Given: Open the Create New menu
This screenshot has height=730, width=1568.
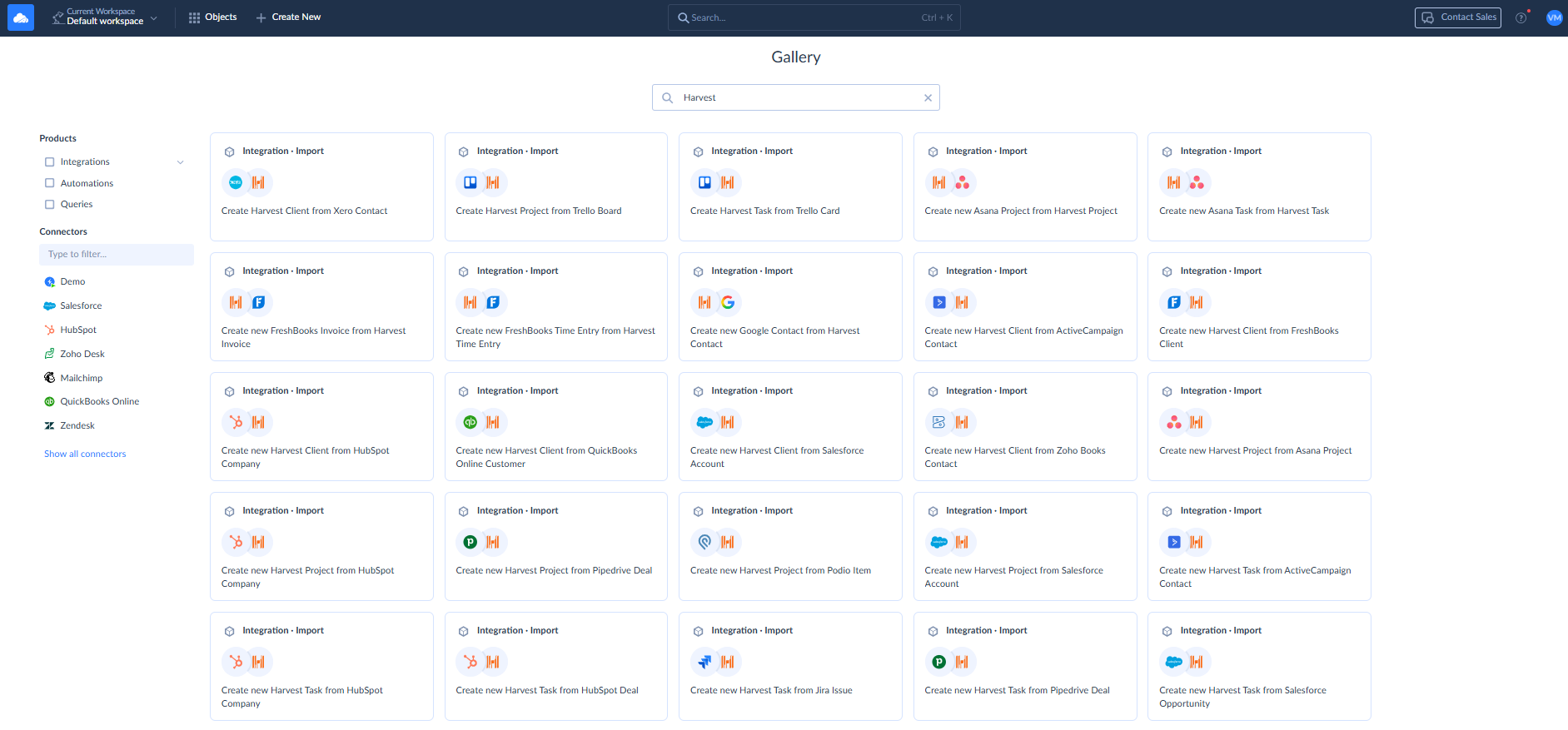Looking at the screenshot, I should coord(288,17).
